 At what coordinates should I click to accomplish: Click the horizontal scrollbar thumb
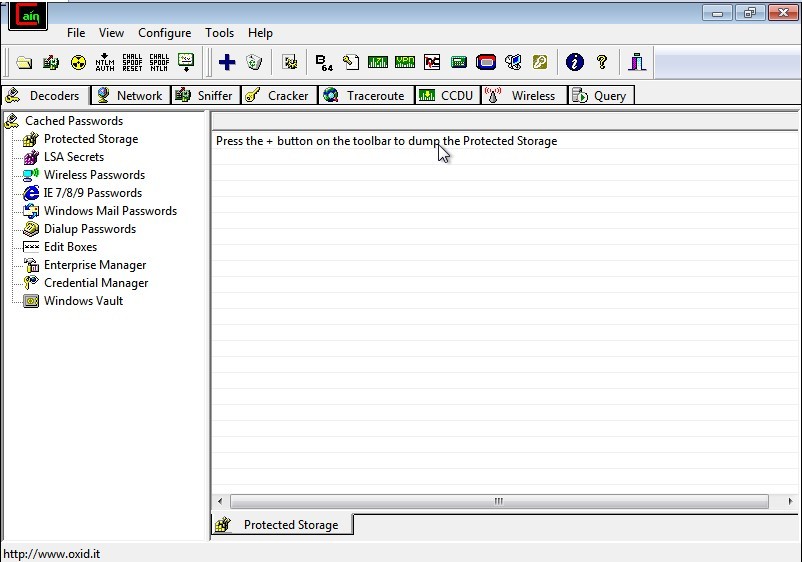point(499,501)
